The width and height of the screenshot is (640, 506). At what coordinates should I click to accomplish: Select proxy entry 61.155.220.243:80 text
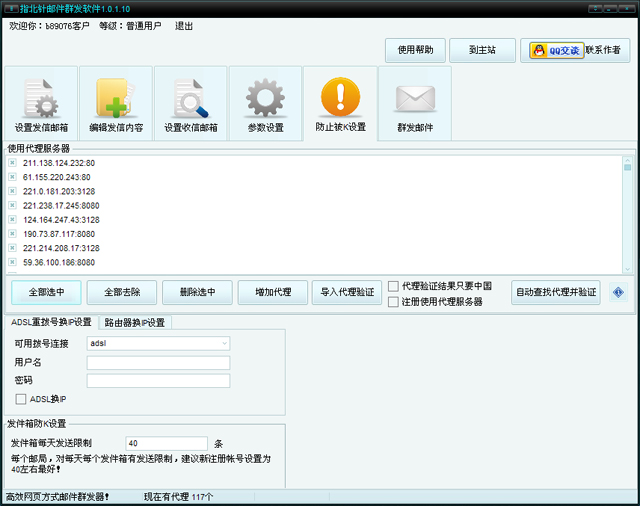pyautogui.click(x=57, y=177)
